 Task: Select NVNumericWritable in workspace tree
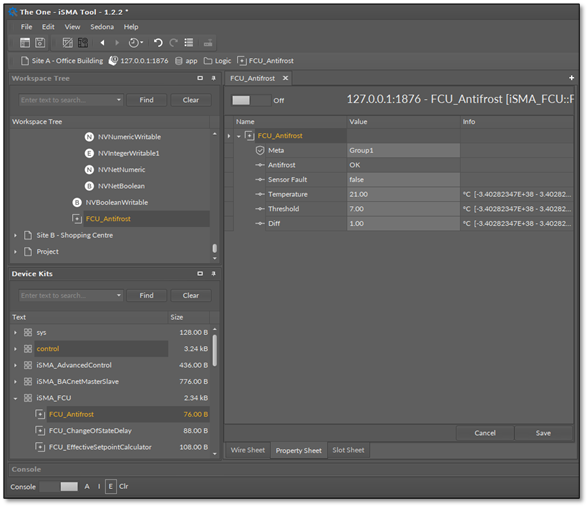tap(129, 137)
